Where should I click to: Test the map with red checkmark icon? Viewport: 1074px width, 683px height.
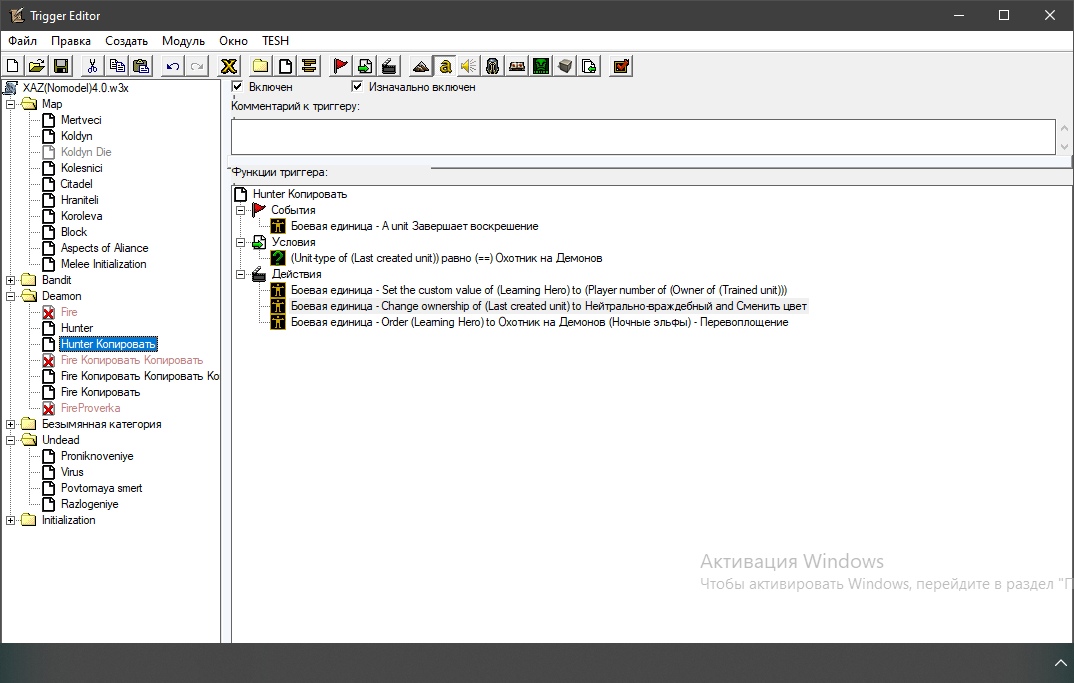point(621,66)
